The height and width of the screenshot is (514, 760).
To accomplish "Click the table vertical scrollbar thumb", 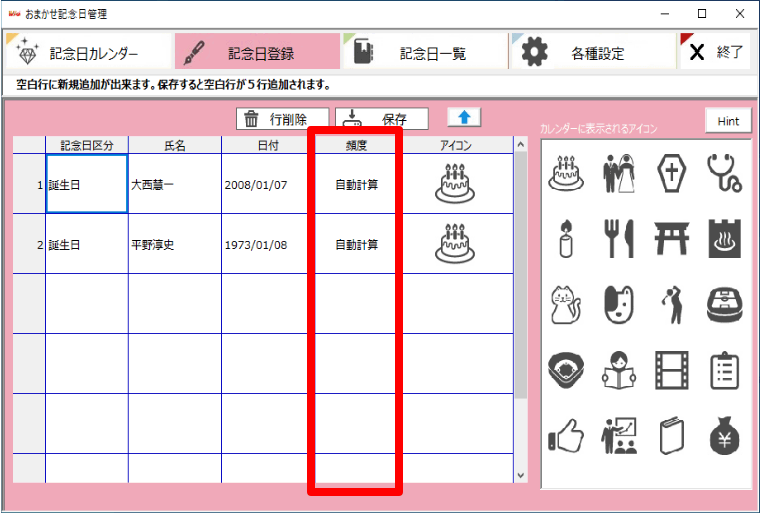I will (x=521, y=274).
